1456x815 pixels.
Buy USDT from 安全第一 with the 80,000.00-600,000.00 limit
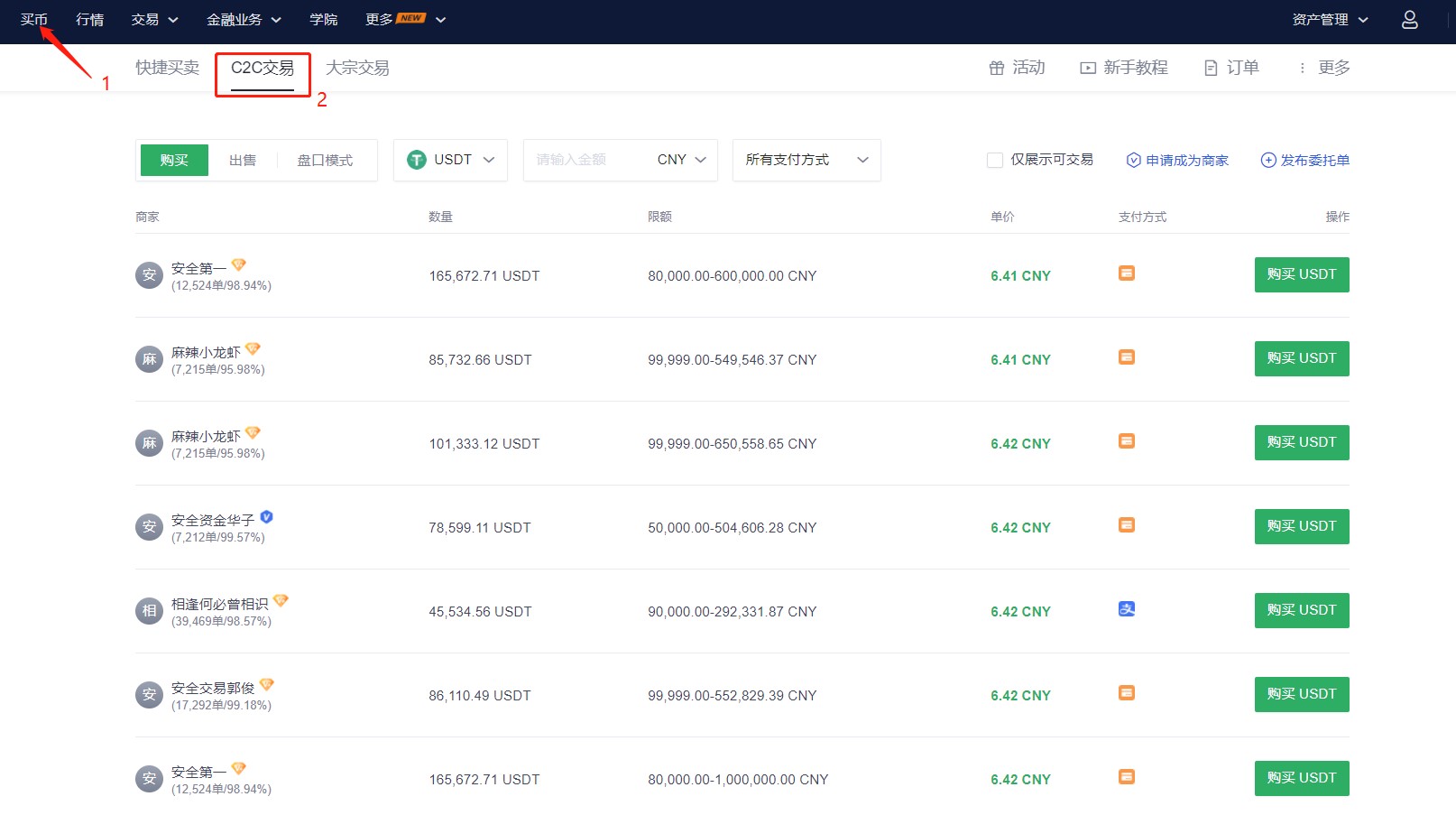coord(1302,274)
